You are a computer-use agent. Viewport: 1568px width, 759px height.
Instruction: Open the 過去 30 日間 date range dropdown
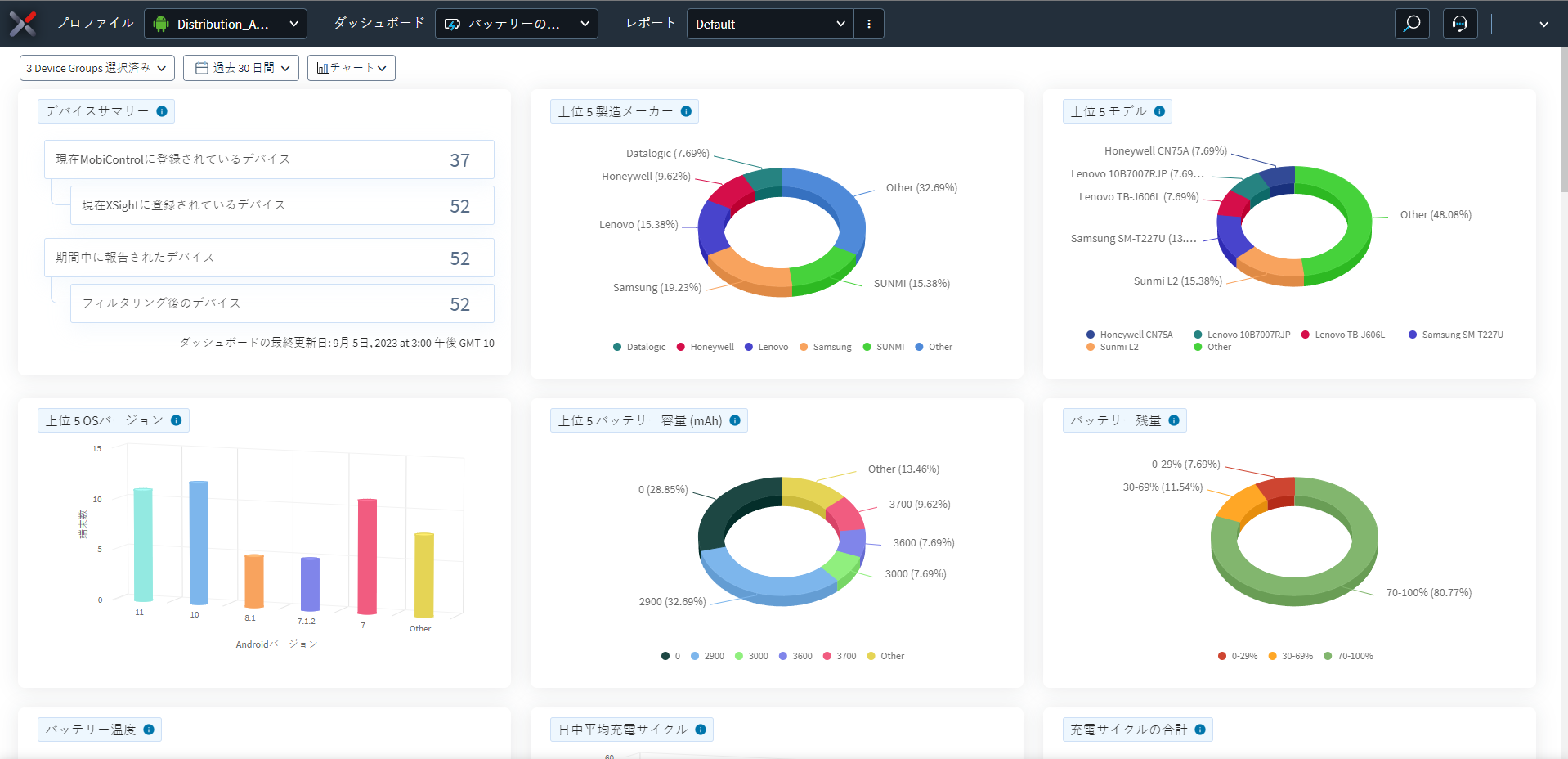[241, 68]
